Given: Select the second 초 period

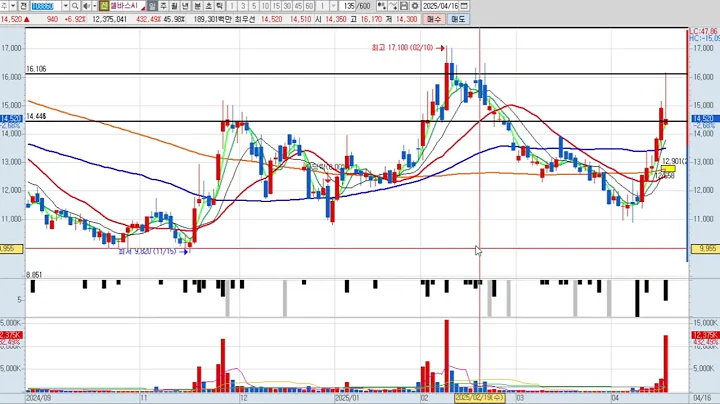Looking at the screenshot, I should point(208,6).
